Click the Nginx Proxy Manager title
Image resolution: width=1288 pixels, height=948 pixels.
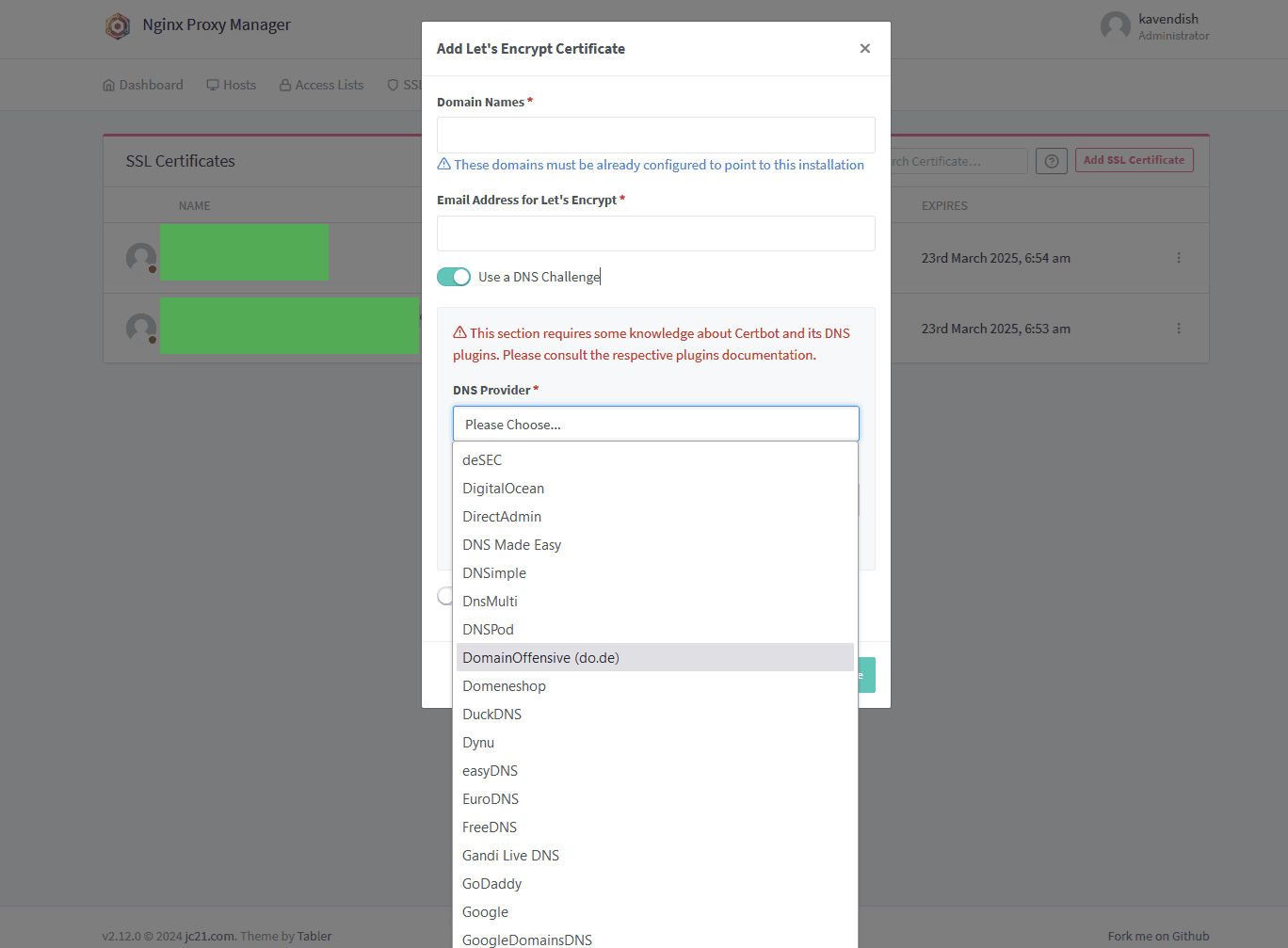(217, 24)
